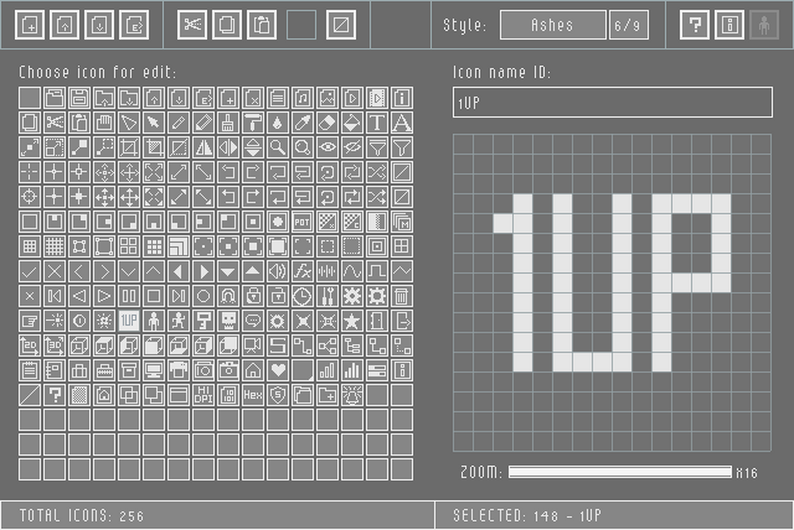Select the tools wrench and screwdriver icon

coord(327,296)
